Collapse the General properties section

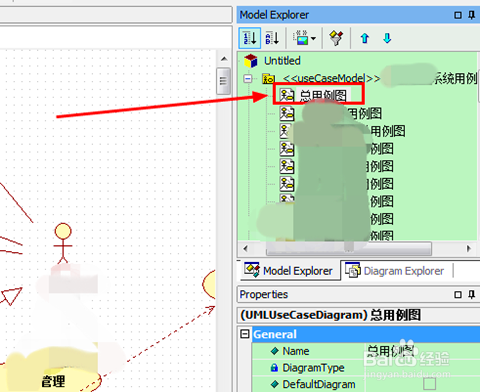click(x=245, y=334)
